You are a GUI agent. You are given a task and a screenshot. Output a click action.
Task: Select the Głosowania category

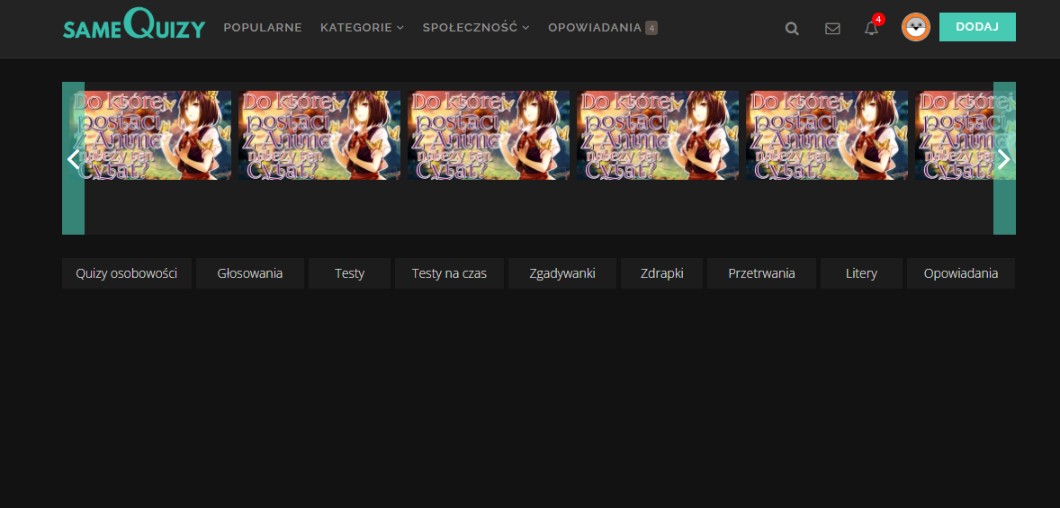[x=250, y=273]
